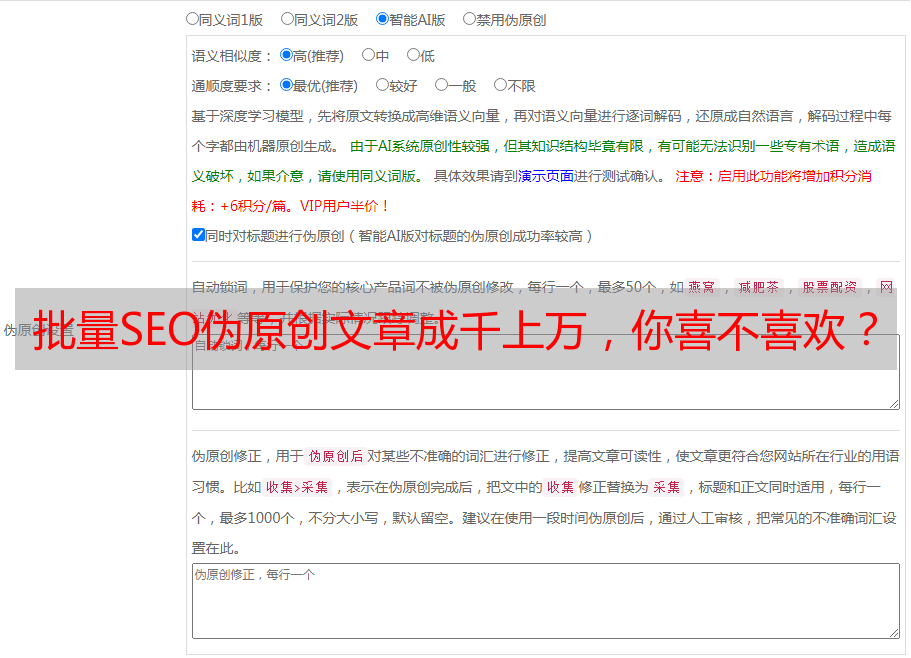Viewport: 911px width, 658px height.
Task: Click the resize handle of 伪原创修正 textarea
Action: point(894,633)
